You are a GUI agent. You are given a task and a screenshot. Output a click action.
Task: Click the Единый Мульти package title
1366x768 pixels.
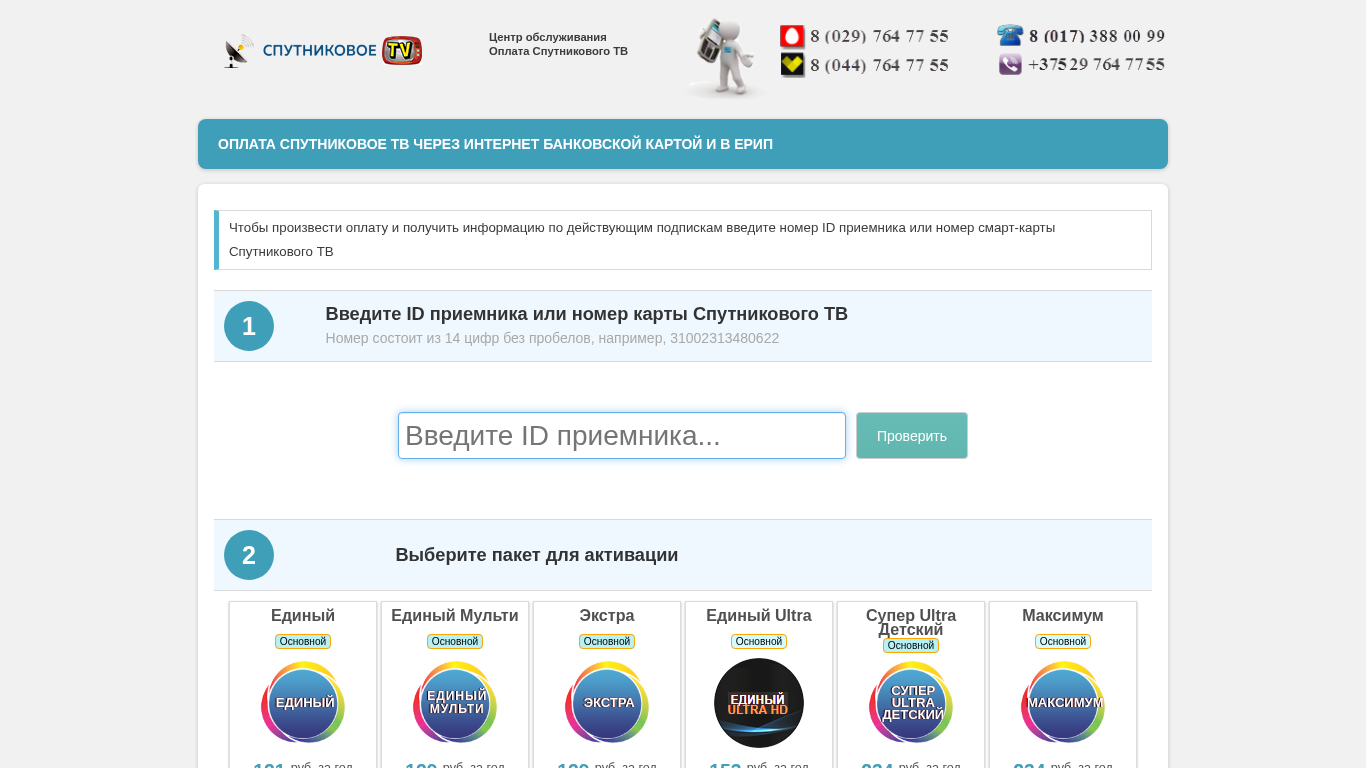tap(455, 616)
